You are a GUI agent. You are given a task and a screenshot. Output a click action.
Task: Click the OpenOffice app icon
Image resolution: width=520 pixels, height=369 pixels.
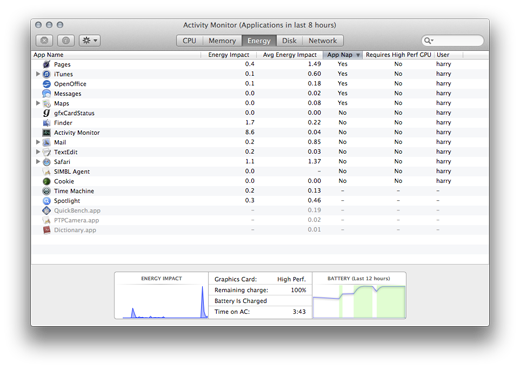[x=47, y=84]
